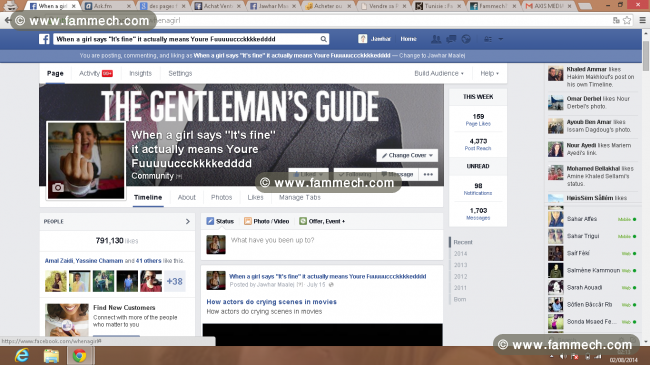Switch to AXIS MEDIA Gmail tab

pyautogui.click(x=548, y=6)
